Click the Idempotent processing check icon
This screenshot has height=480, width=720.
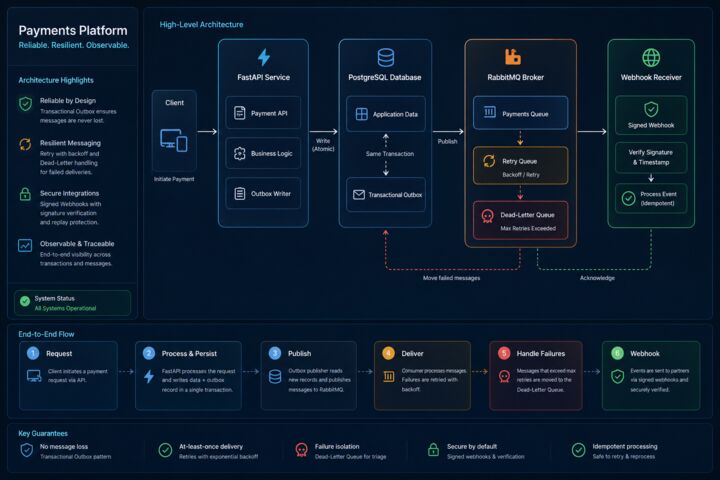pyautogui.click(x=579, y=450)
